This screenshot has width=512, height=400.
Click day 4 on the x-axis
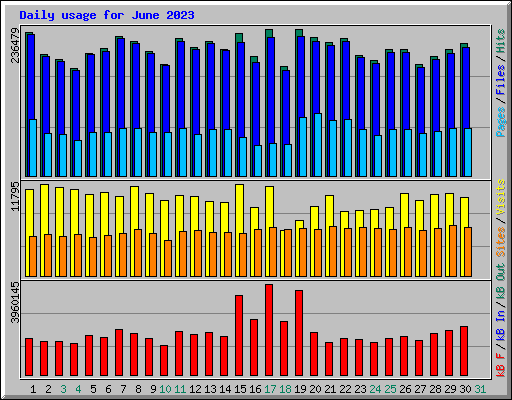pyautogui.click(x=78, y=389)
